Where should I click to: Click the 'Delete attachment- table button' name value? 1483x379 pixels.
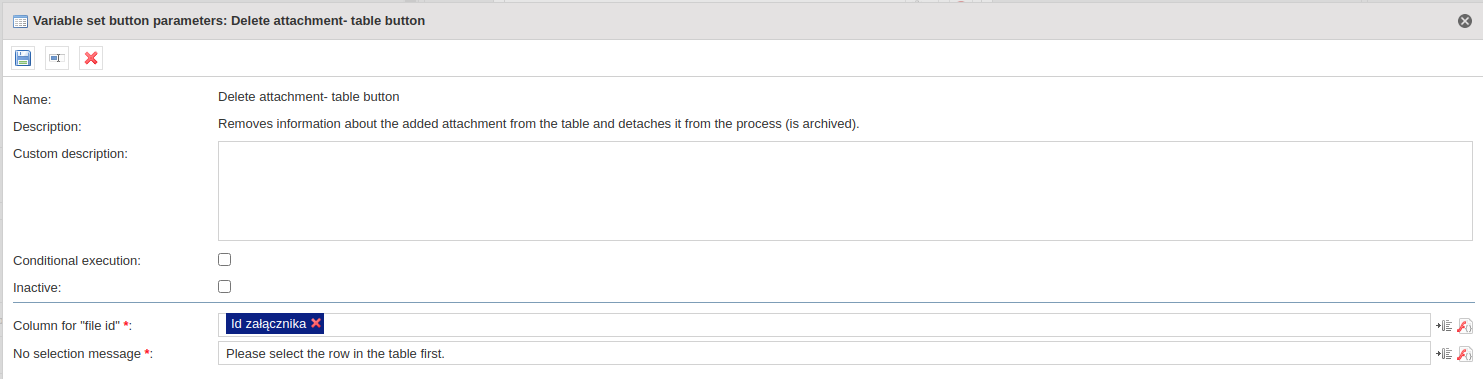[x=309, y=97]
